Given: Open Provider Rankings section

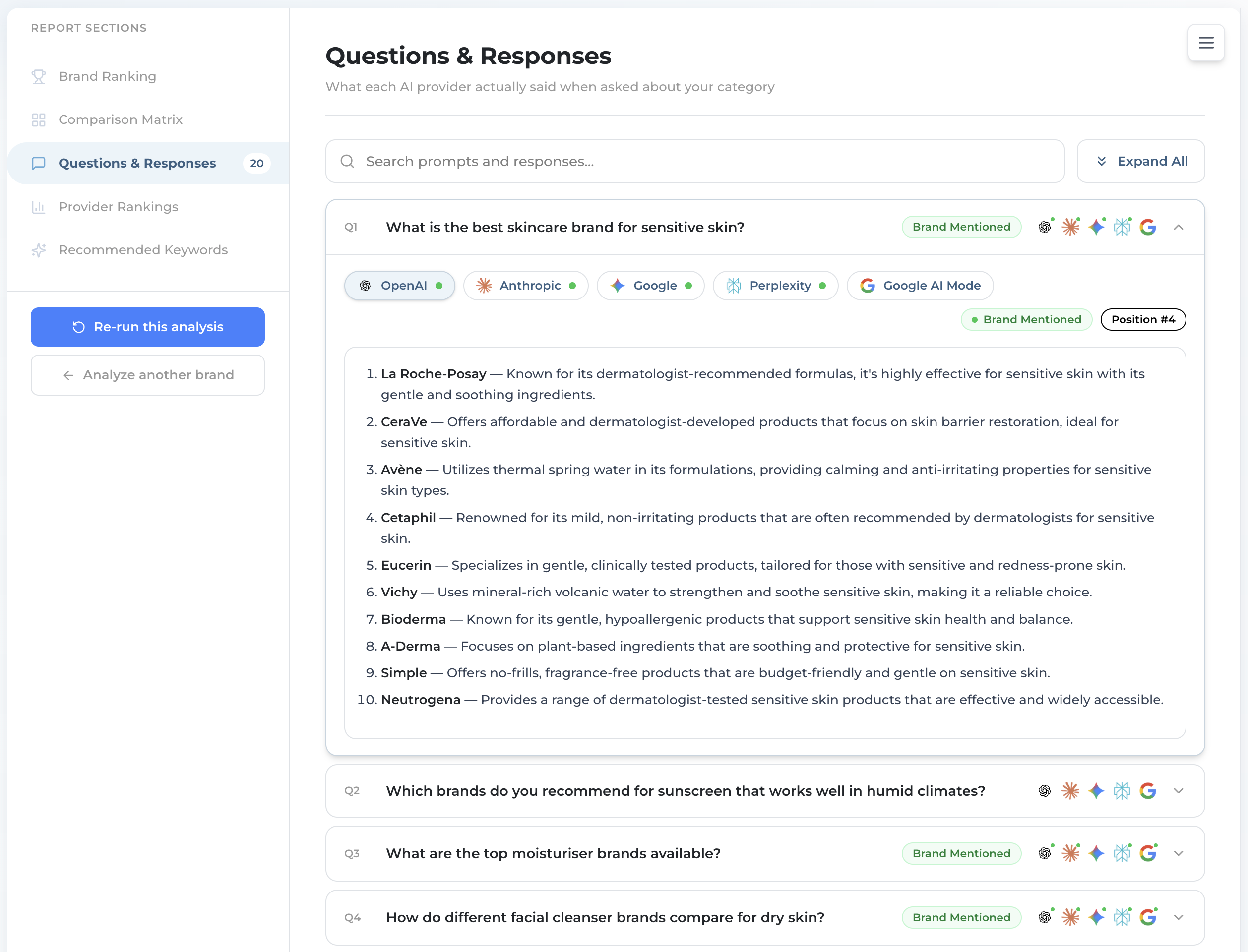Looking at the screenshot, I should click(x=148, y=207).
